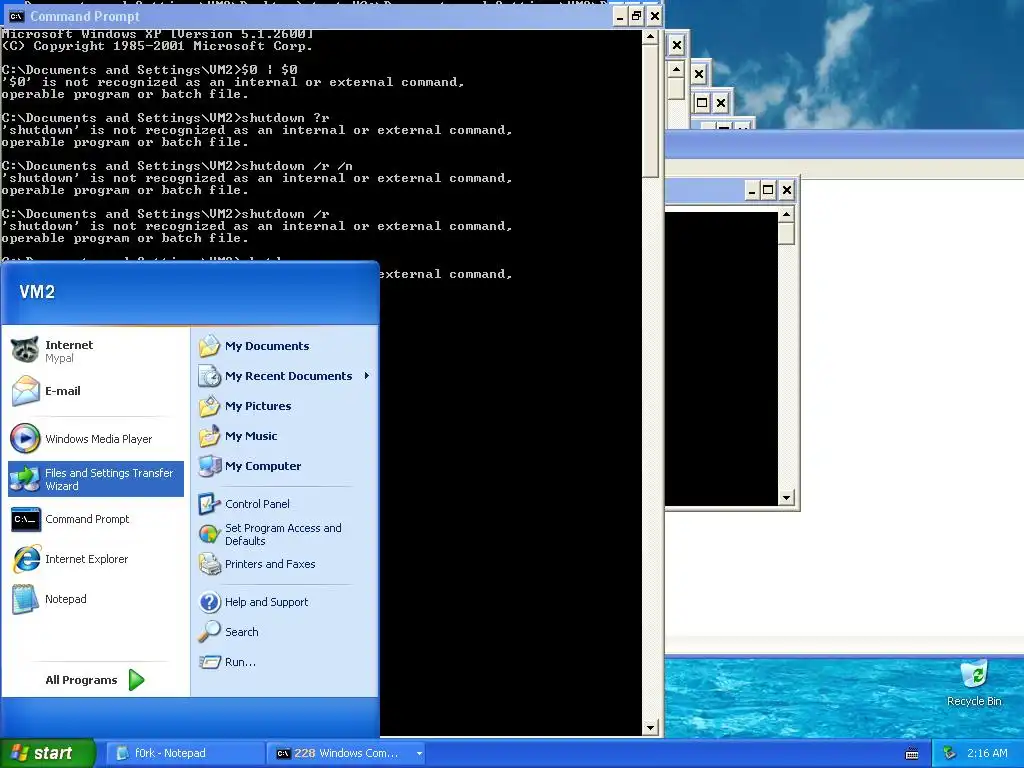Open Files and Settings Transfer Wizard
The height and width of the screenshot is (768, 1024).
click(x=96, y=479)
